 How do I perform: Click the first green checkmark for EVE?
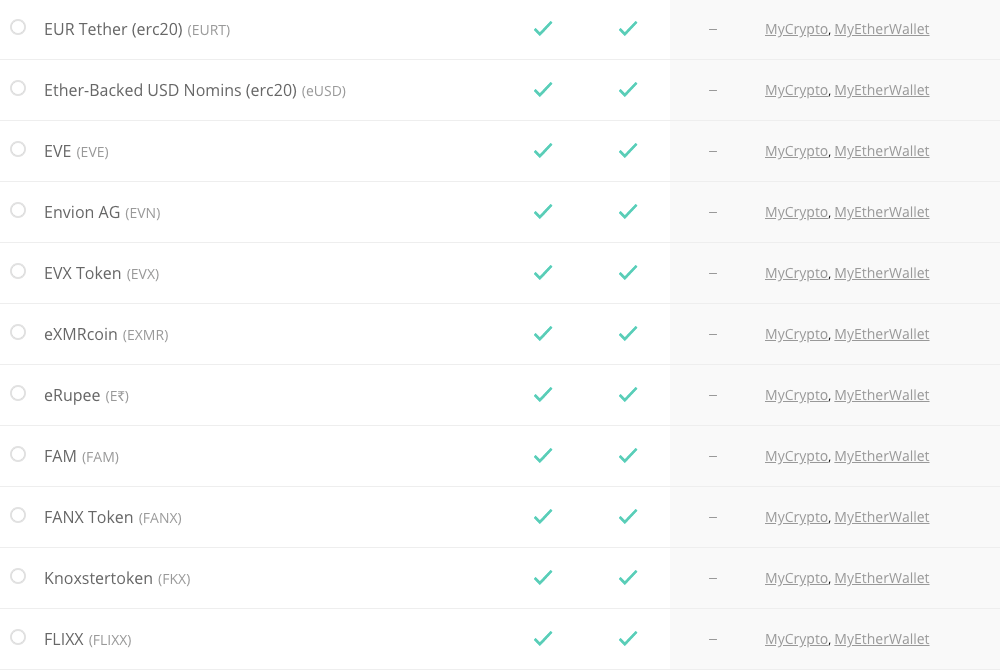point(543,151)
